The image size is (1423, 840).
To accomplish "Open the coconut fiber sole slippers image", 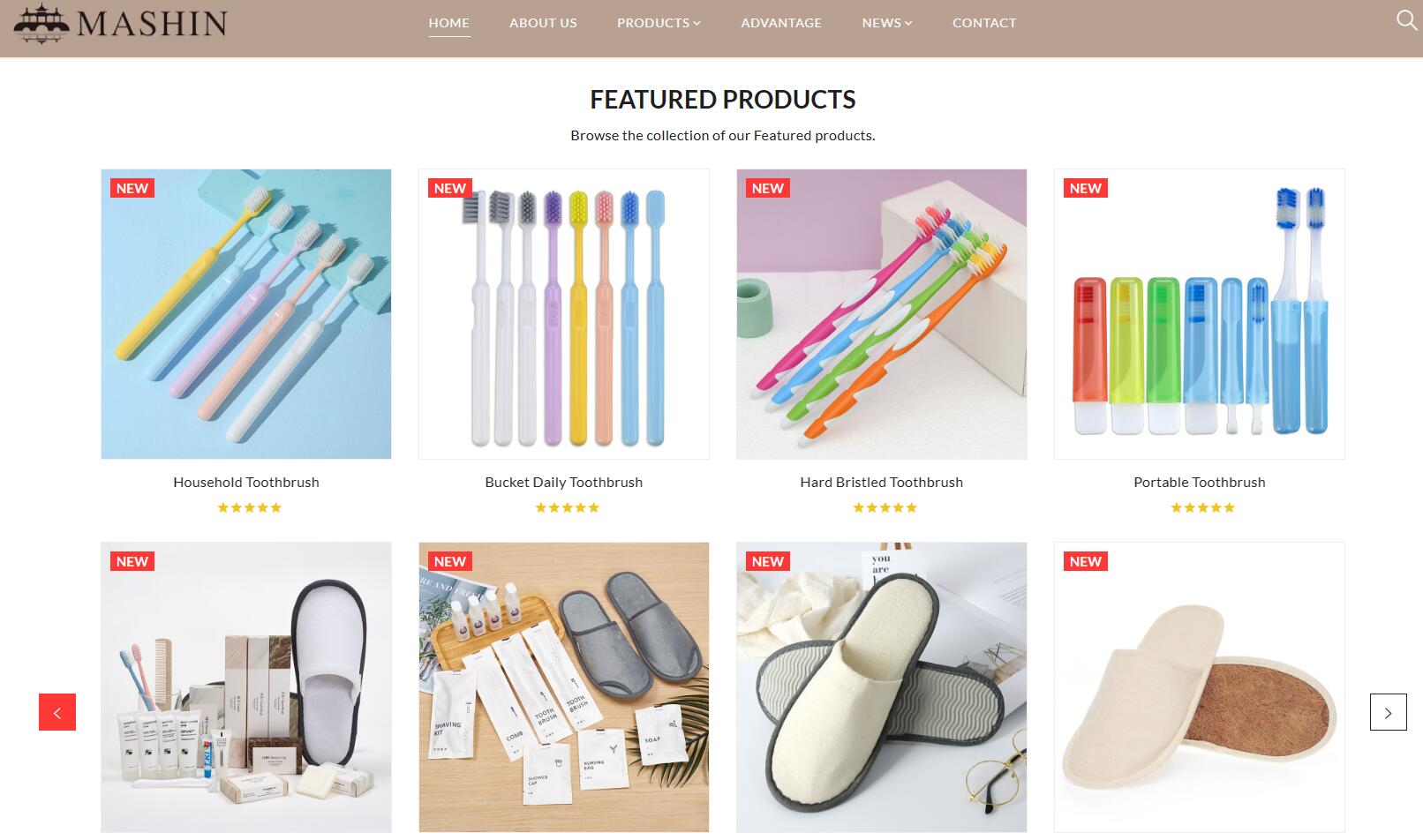I will coord(1200,687).
